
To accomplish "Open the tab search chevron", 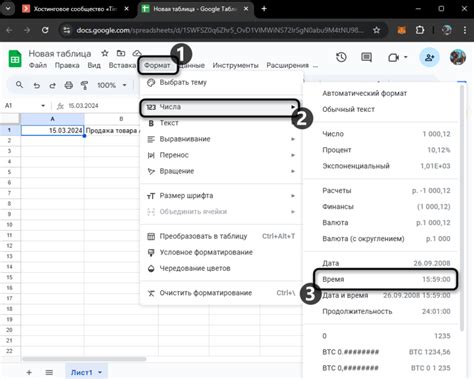I will coord(8,9).
